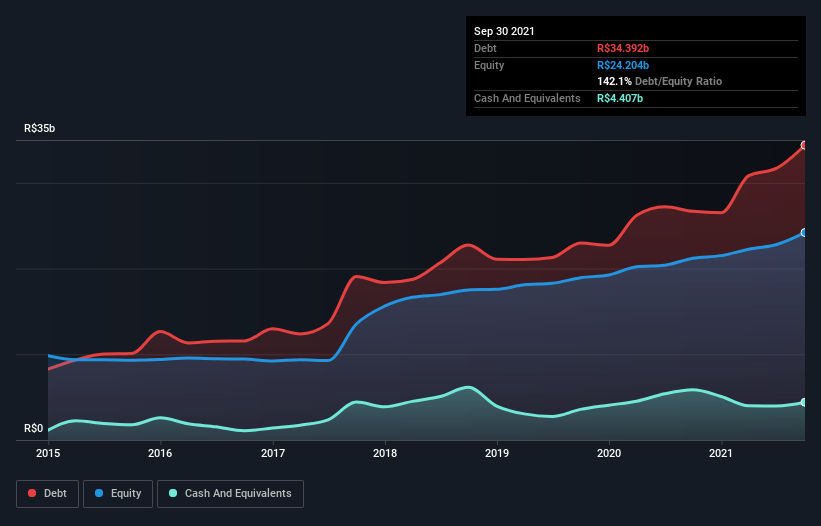Click the 2017 x-axis label
The image size is (821, 526).
[272, 453]
